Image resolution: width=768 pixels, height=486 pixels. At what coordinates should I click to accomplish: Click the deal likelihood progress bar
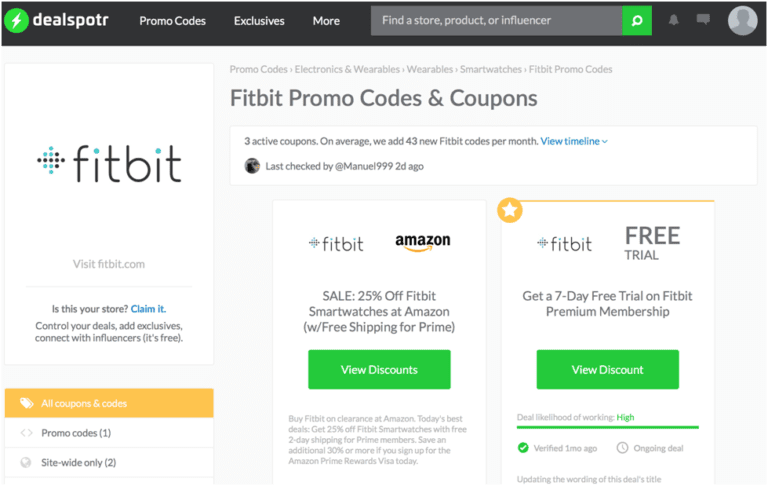[607, 427]
